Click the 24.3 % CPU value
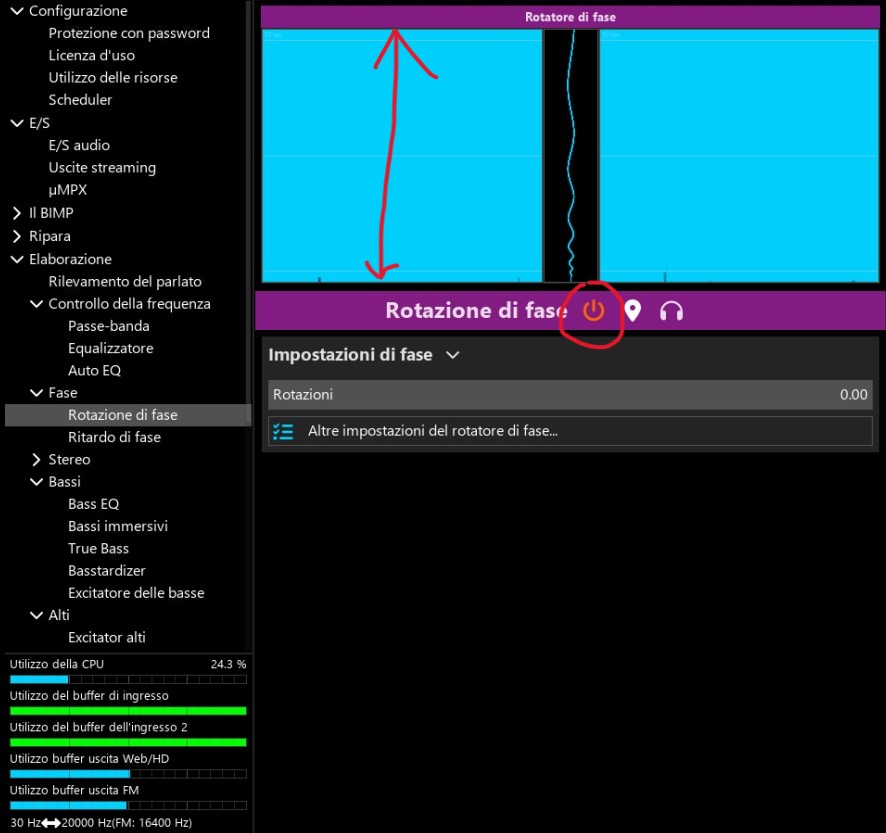Screen dimensions: 886x833 [228, 665]
